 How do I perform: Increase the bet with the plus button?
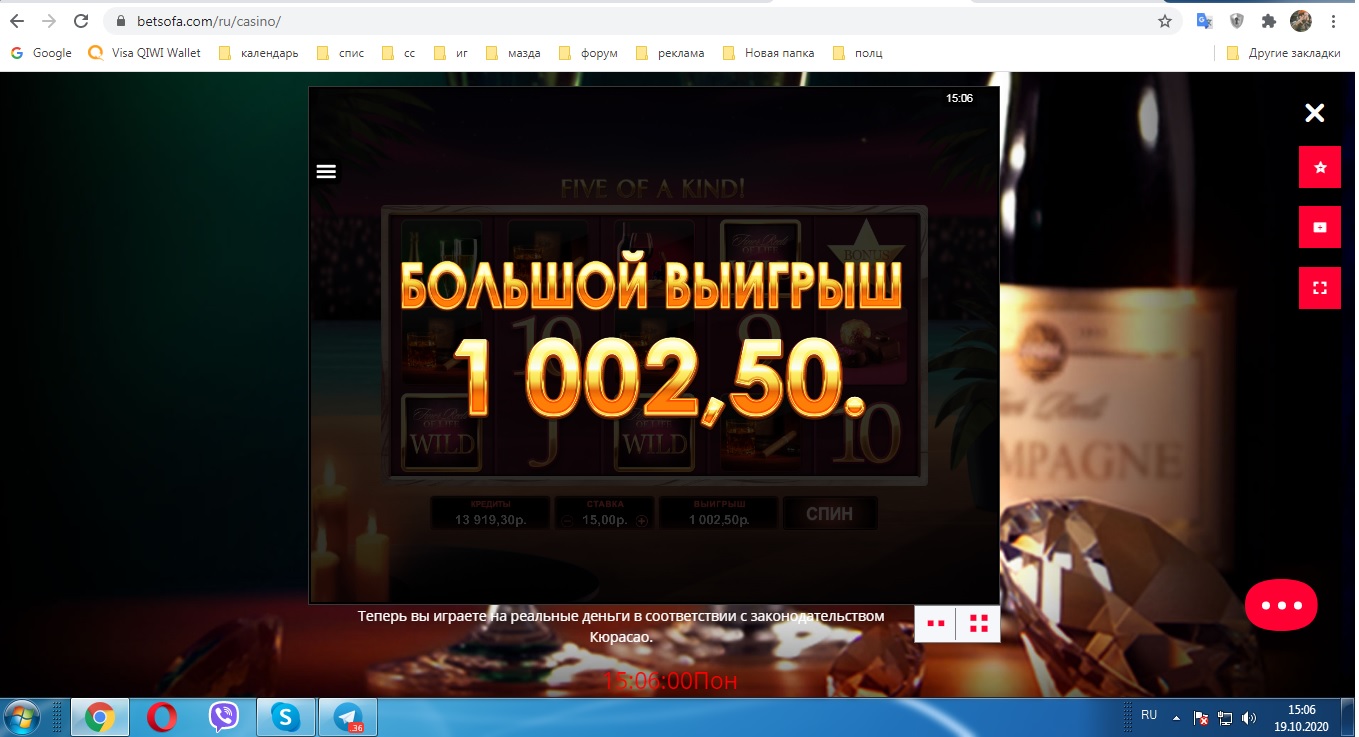[642, 520]
